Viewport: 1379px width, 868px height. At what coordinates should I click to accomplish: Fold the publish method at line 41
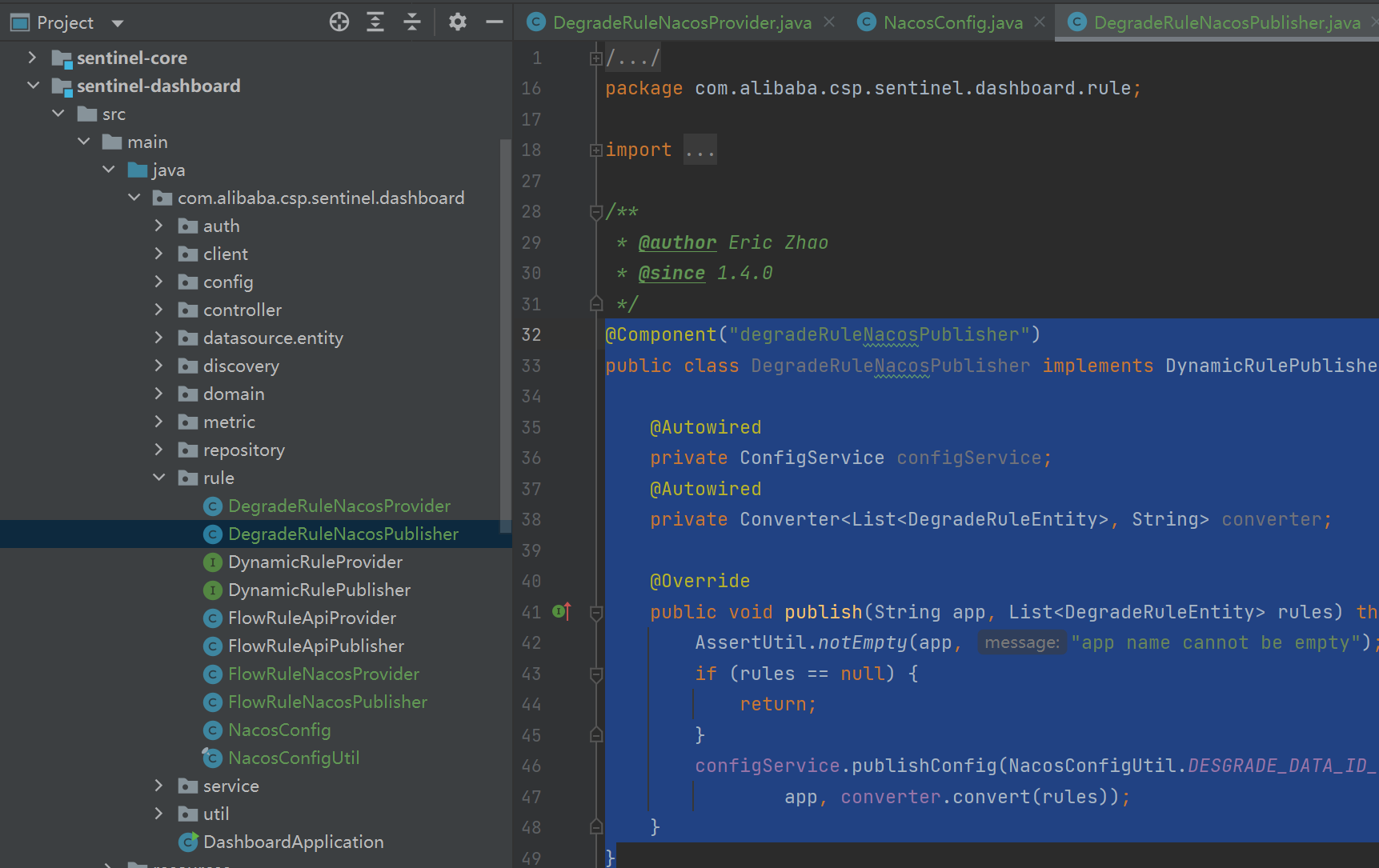point(596,613)
